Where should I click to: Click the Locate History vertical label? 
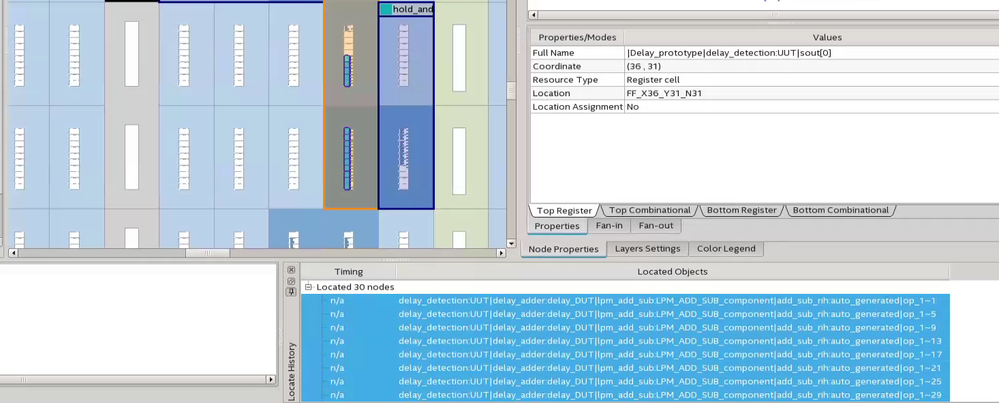(292, 371)
